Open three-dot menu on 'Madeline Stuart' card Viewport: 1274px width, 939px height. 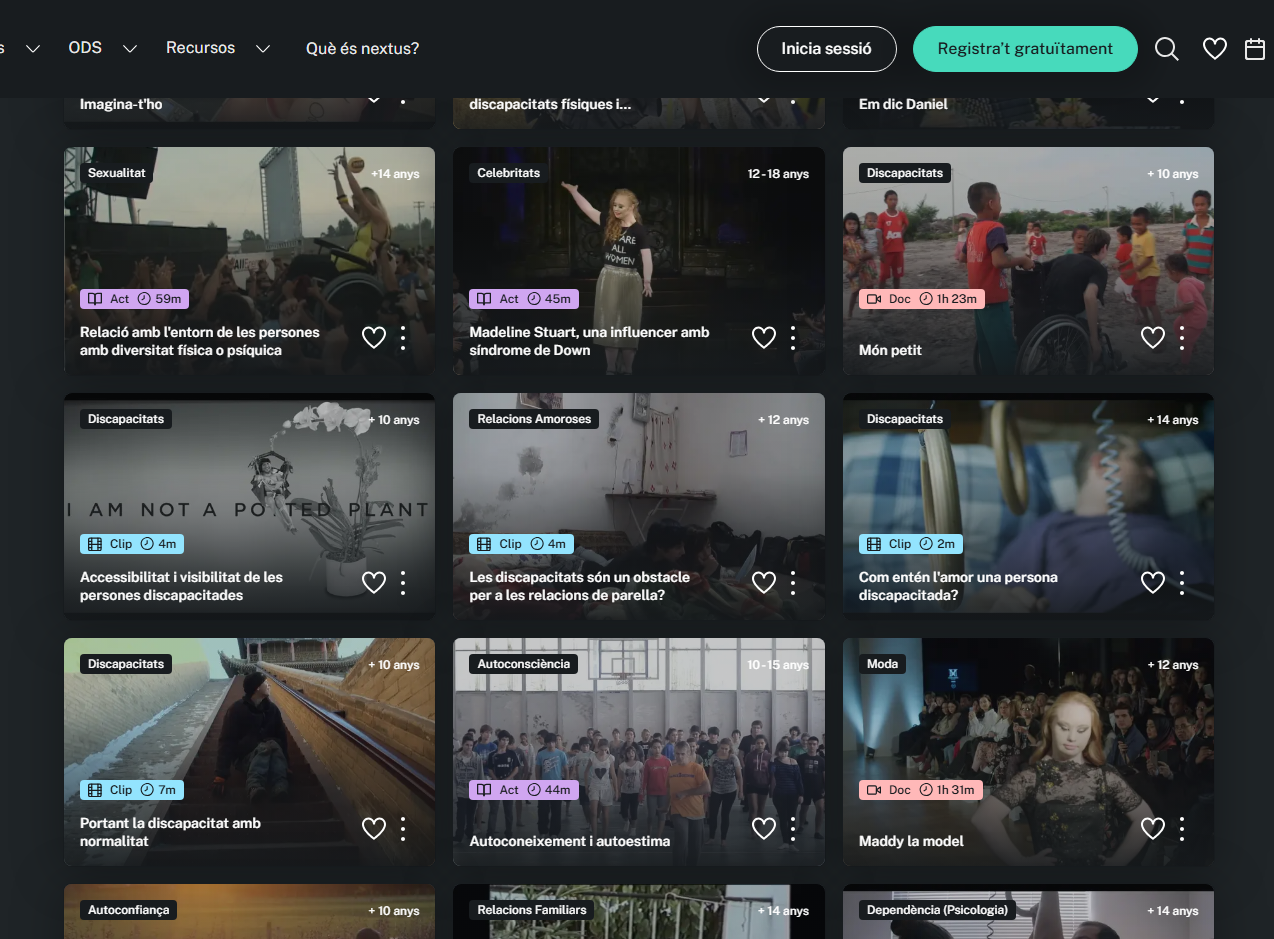pyautogui.click(x=793, y=338)
